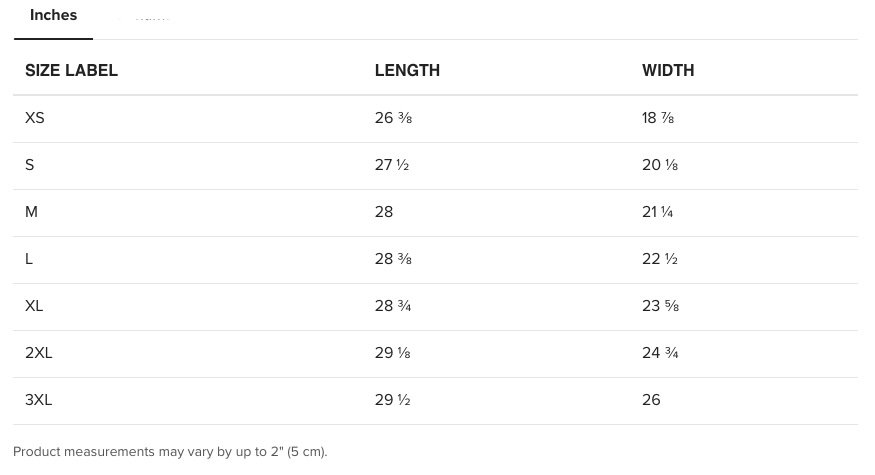Select the S size row label
Image resolution: width=875 pixels, height=475 pixels.
click(30, 165)
